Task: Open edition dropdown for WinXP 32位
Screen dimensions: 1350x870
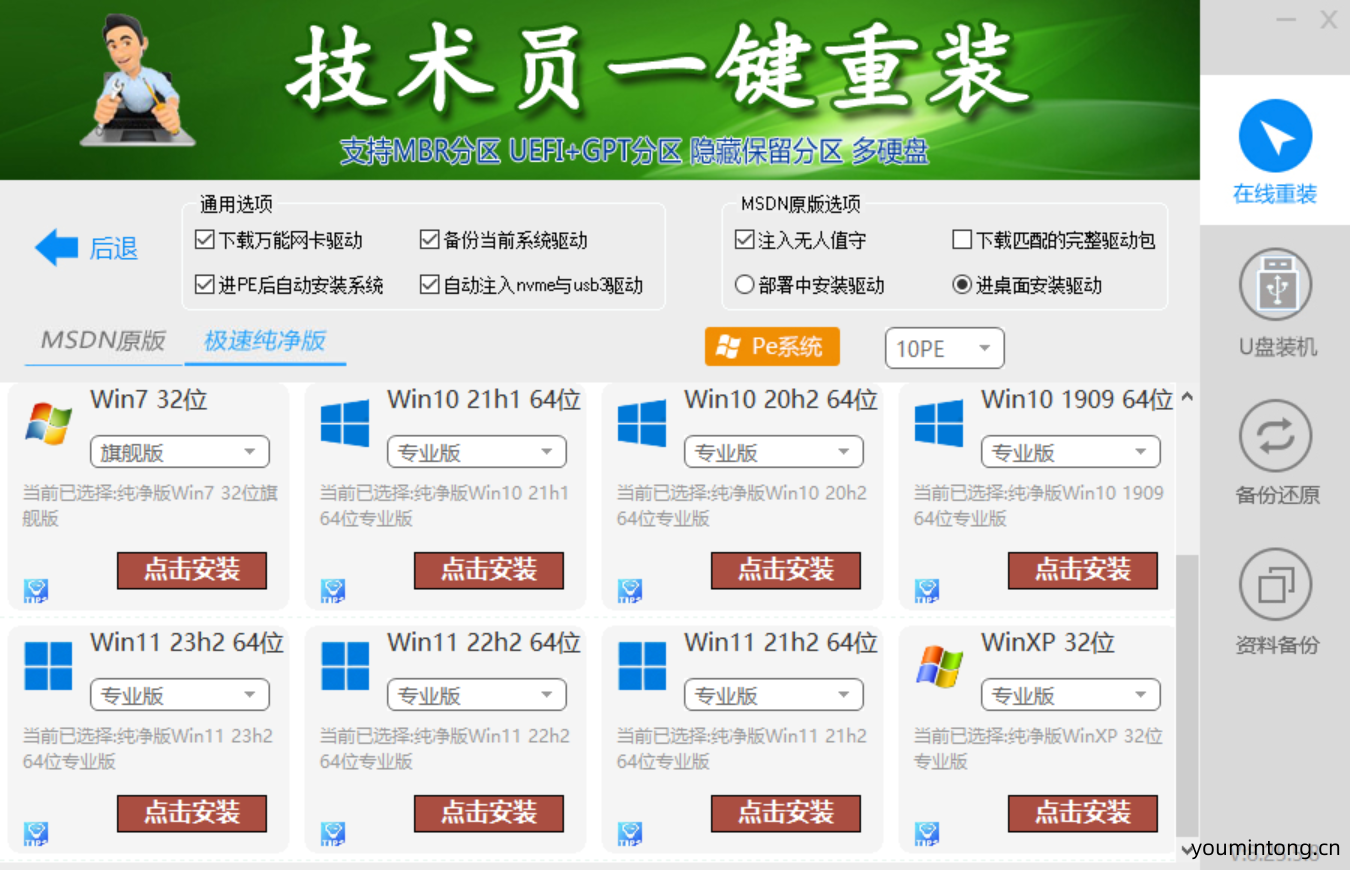Action: click(x=1071, y=695)
